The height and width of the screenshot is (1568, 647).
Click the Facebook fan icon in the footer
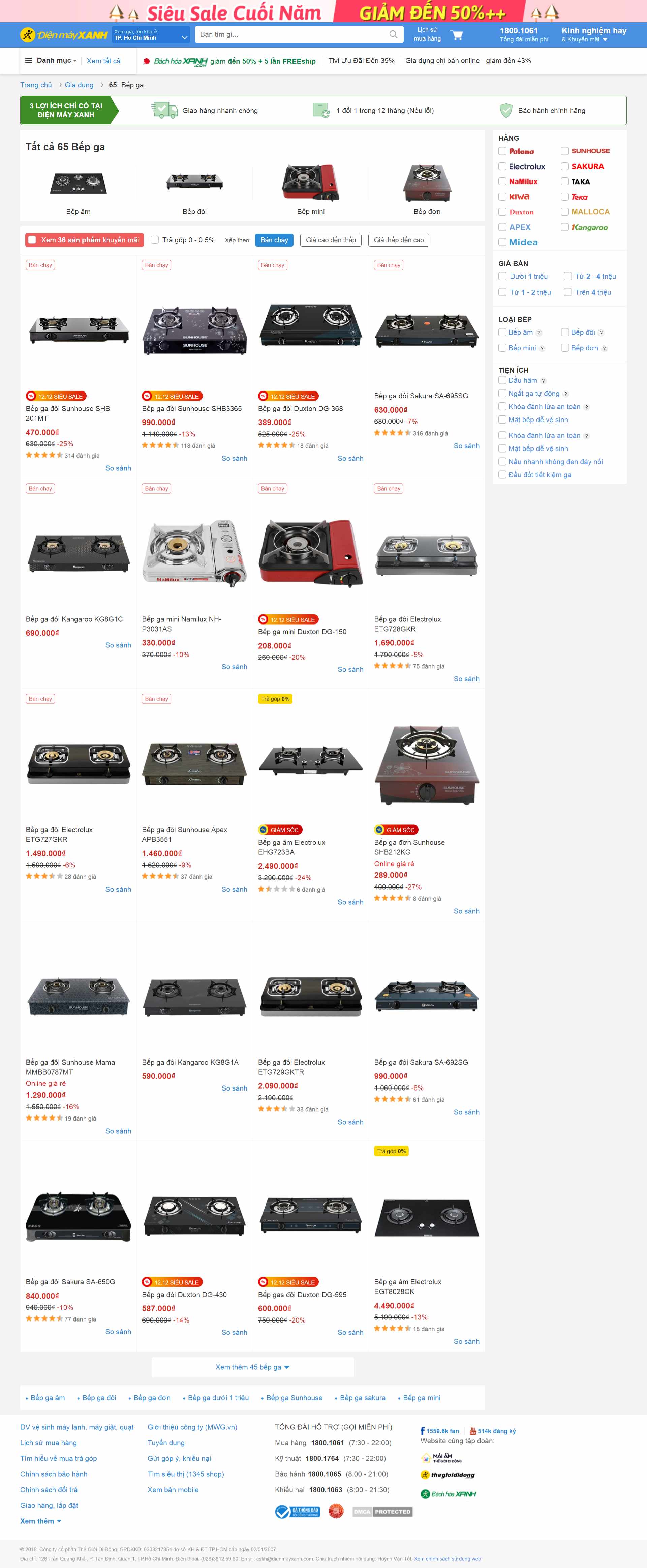click(x=423, y=1431)
